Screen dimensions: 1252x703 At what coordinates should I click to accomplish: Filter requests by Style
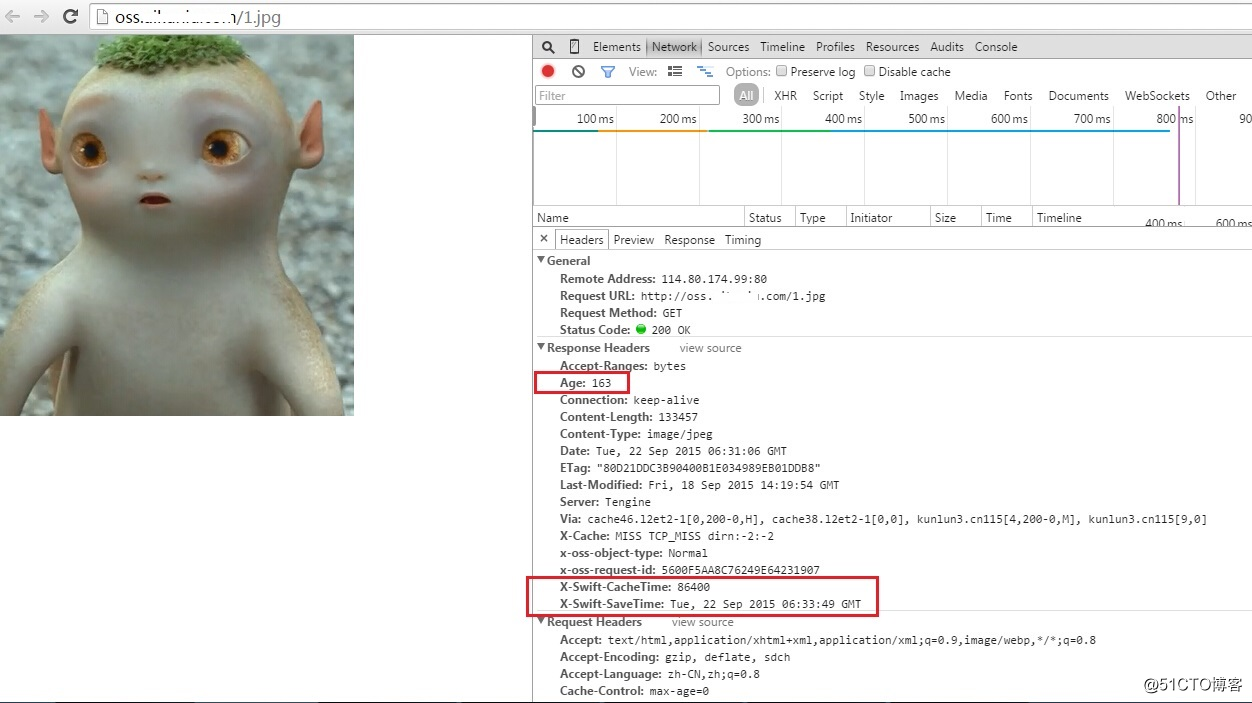871,96
